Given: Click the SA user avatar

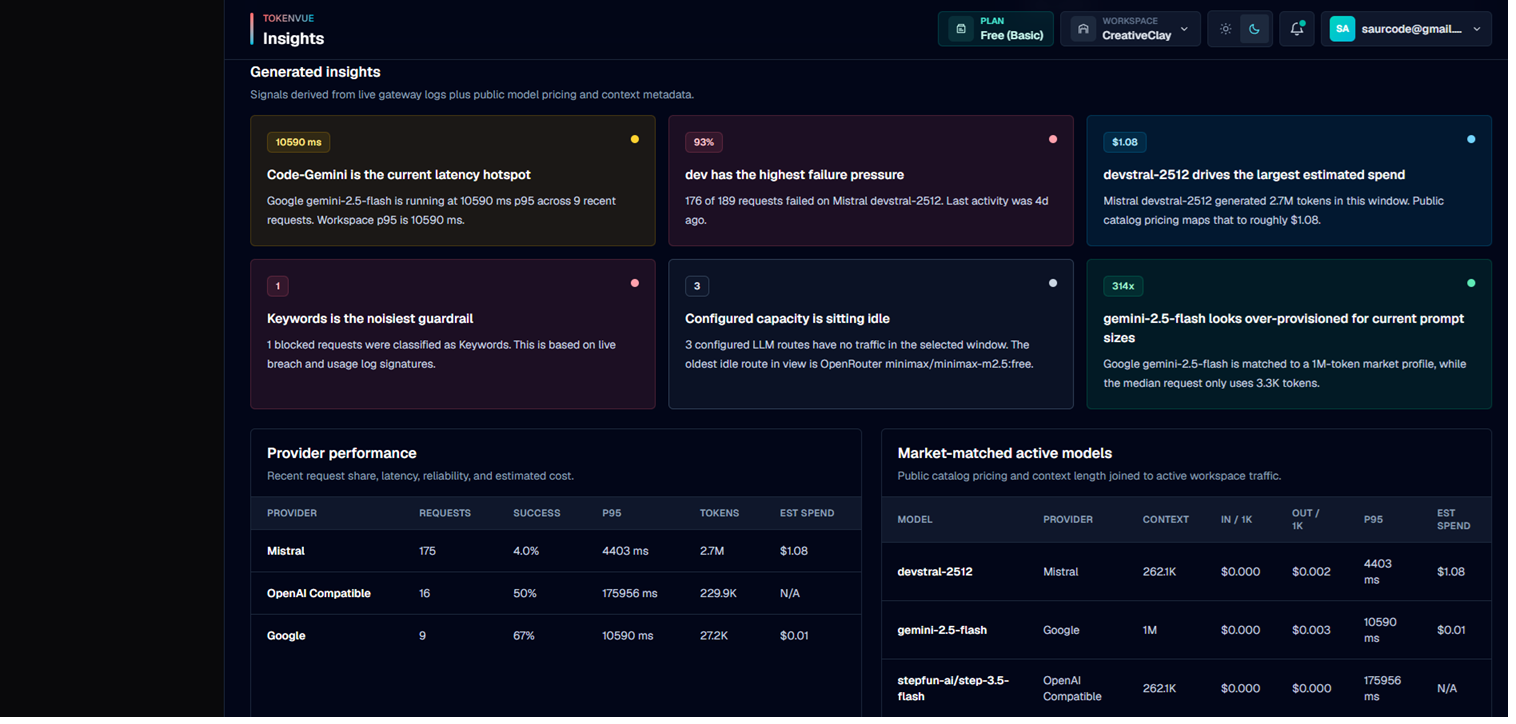Looking at the screenshot, I should [1342, 29].
